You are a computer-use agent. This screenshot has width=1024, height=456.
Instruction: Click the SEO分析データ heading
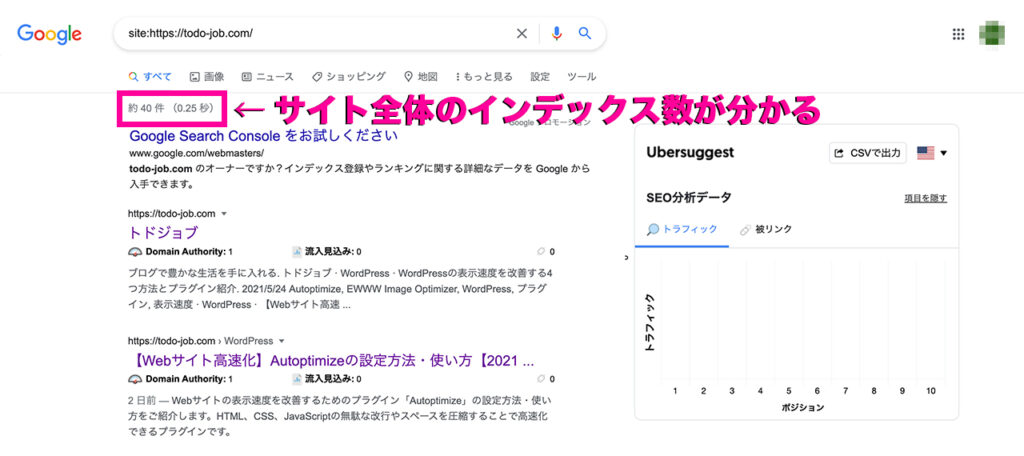(688, 198)
